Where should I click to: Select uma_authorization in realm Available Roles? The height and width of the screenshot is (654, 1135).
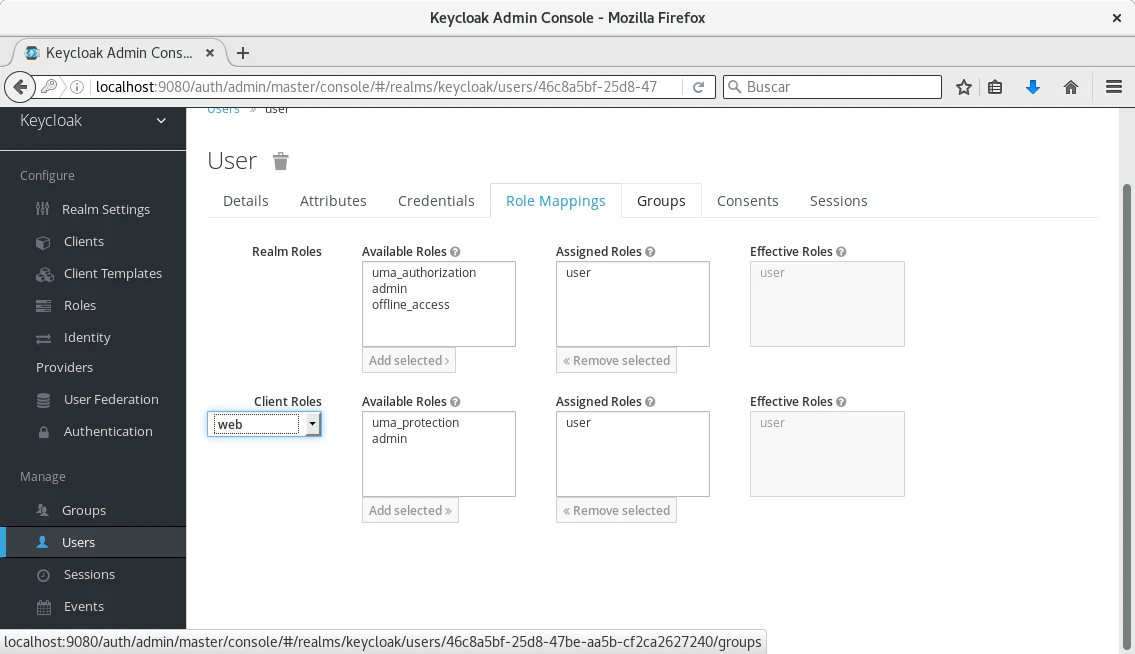coord(423,273)
